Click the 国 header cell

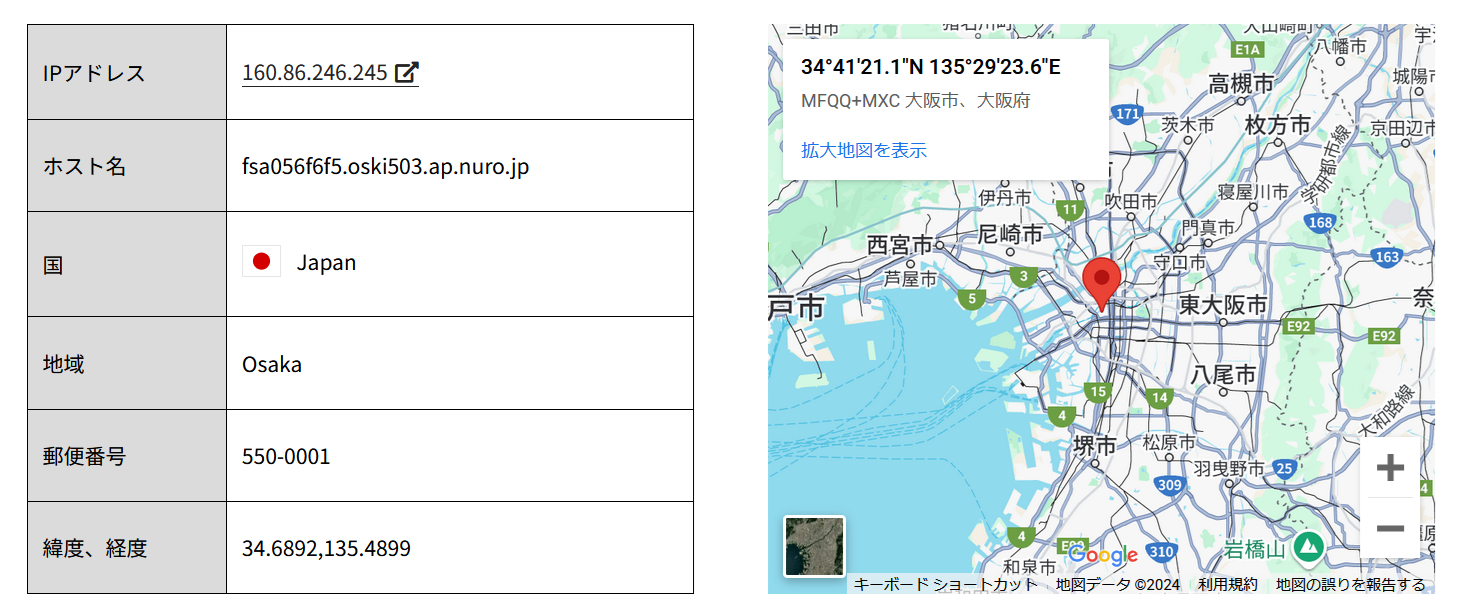tap(127, 264)
